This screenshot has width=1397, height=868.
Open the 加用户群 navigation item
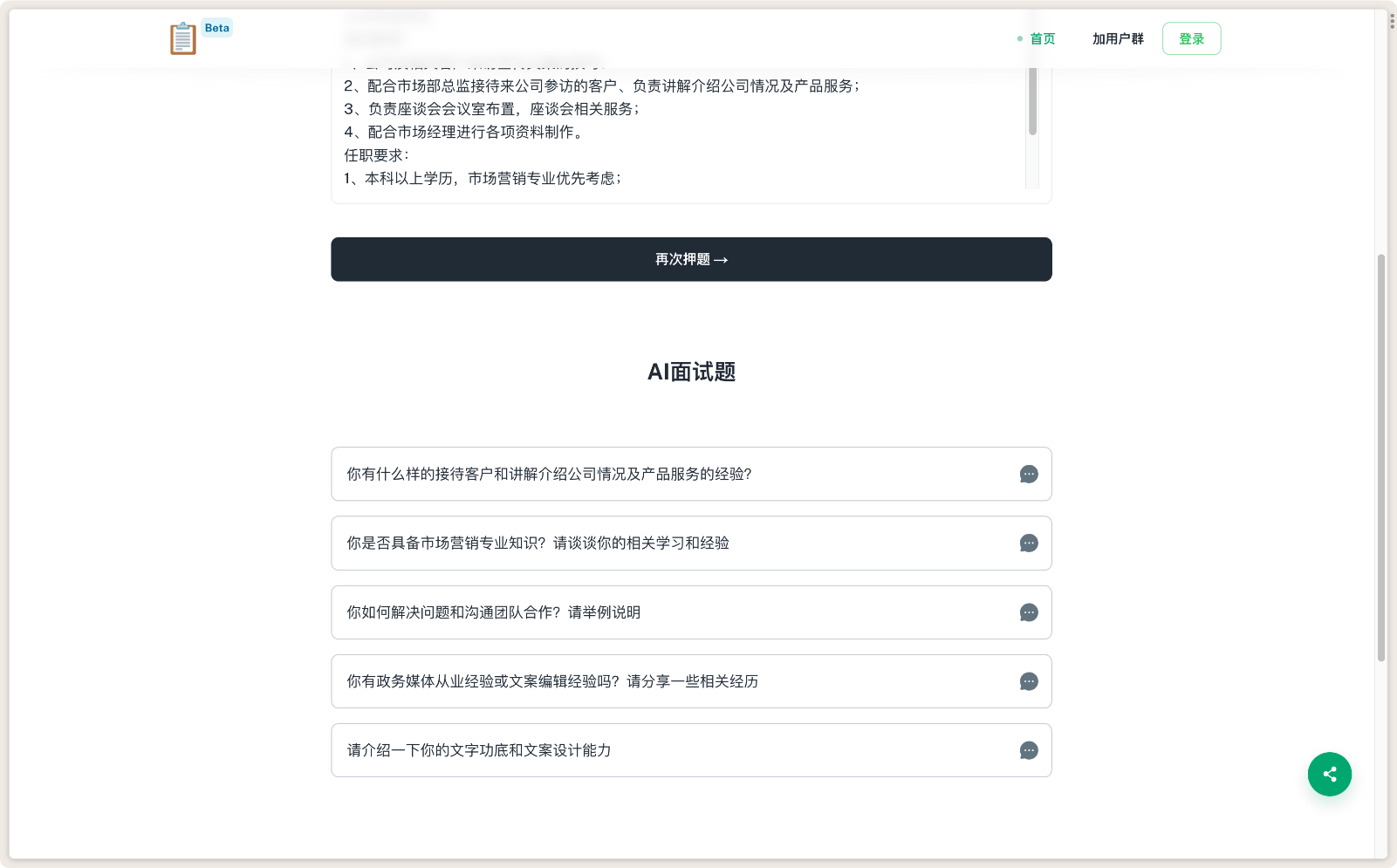(1118, 38)
